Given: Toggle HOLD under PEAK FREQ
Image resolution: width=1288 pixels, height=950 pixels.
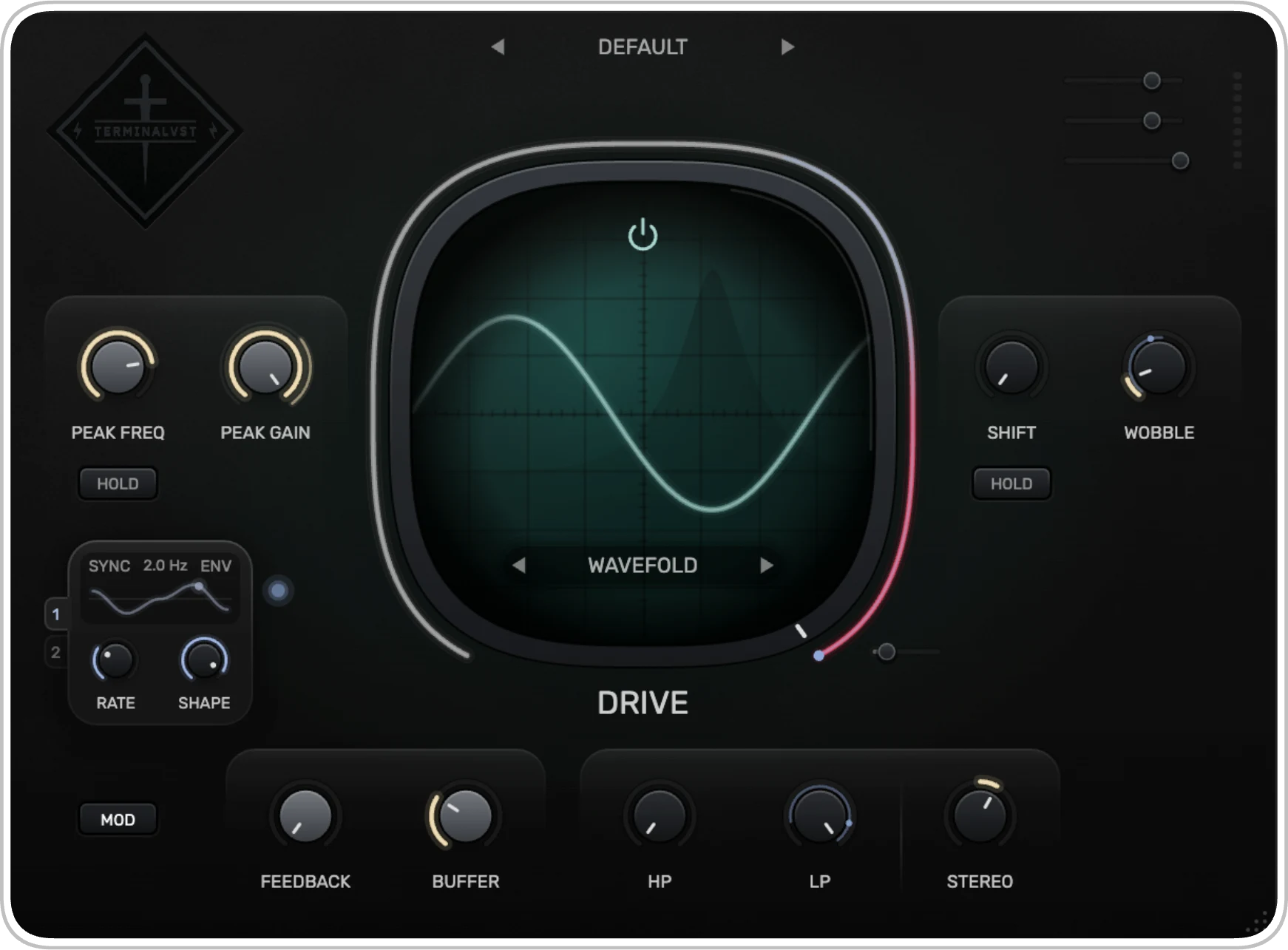Looking at the screenshot, I should (118, 484).
